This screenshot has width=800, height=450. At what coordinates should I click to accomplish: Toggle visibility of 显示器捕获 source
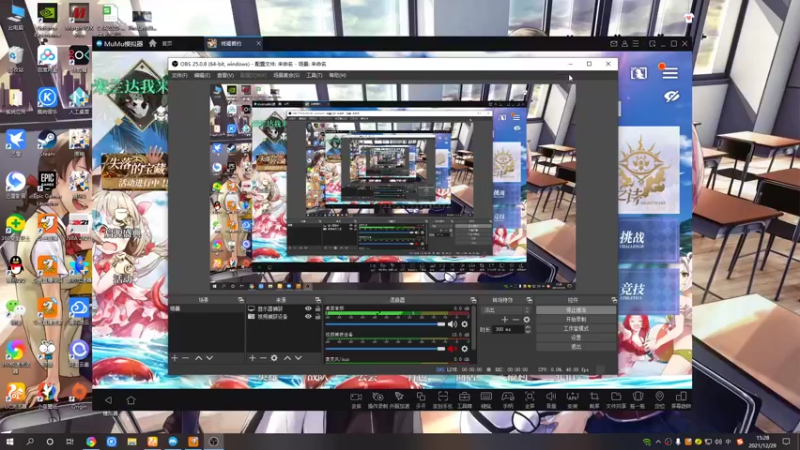coord(308,309)
